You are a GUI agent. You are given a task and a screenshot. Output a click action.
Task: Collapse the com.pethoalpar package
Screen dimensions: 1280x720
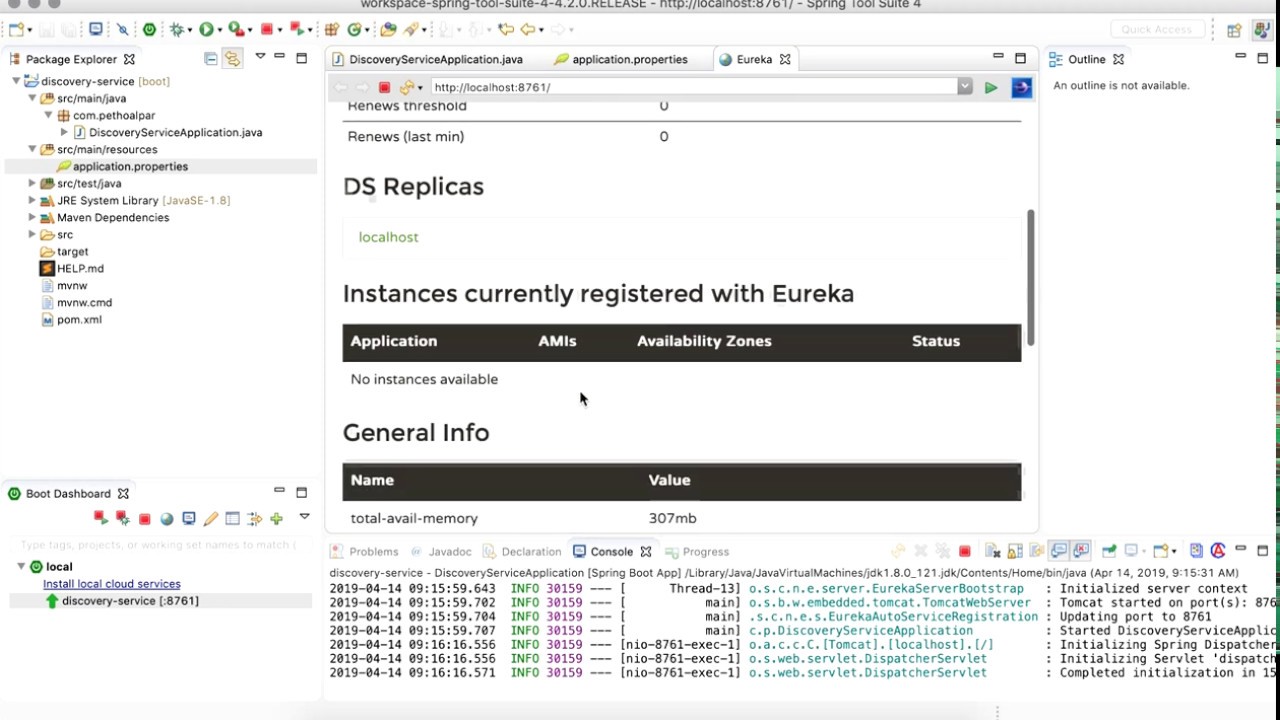[x=48, y=115]
